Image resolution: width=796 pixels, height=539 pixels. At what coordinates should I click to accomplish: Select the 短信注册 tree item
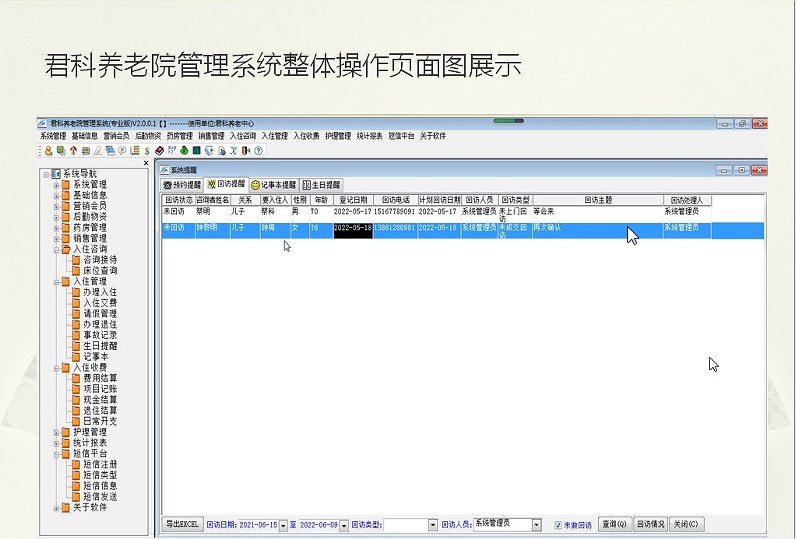pos(100,464)
